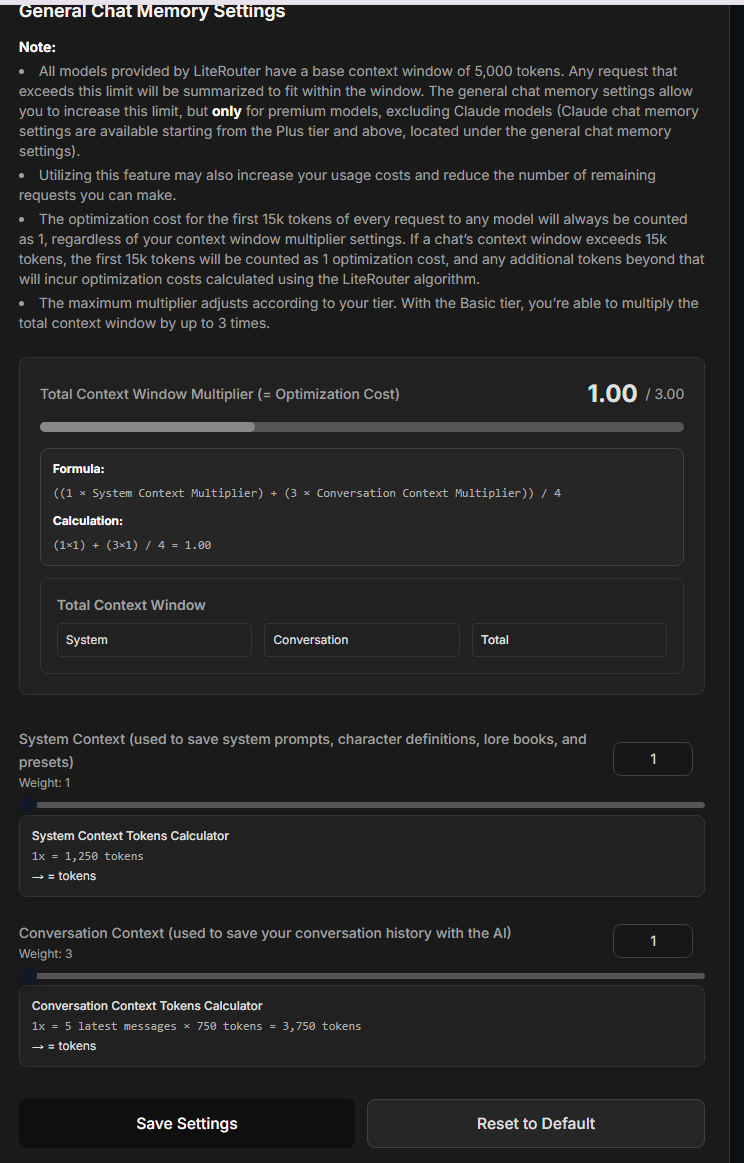Click the System Context weight slider track

pos(360,804)
